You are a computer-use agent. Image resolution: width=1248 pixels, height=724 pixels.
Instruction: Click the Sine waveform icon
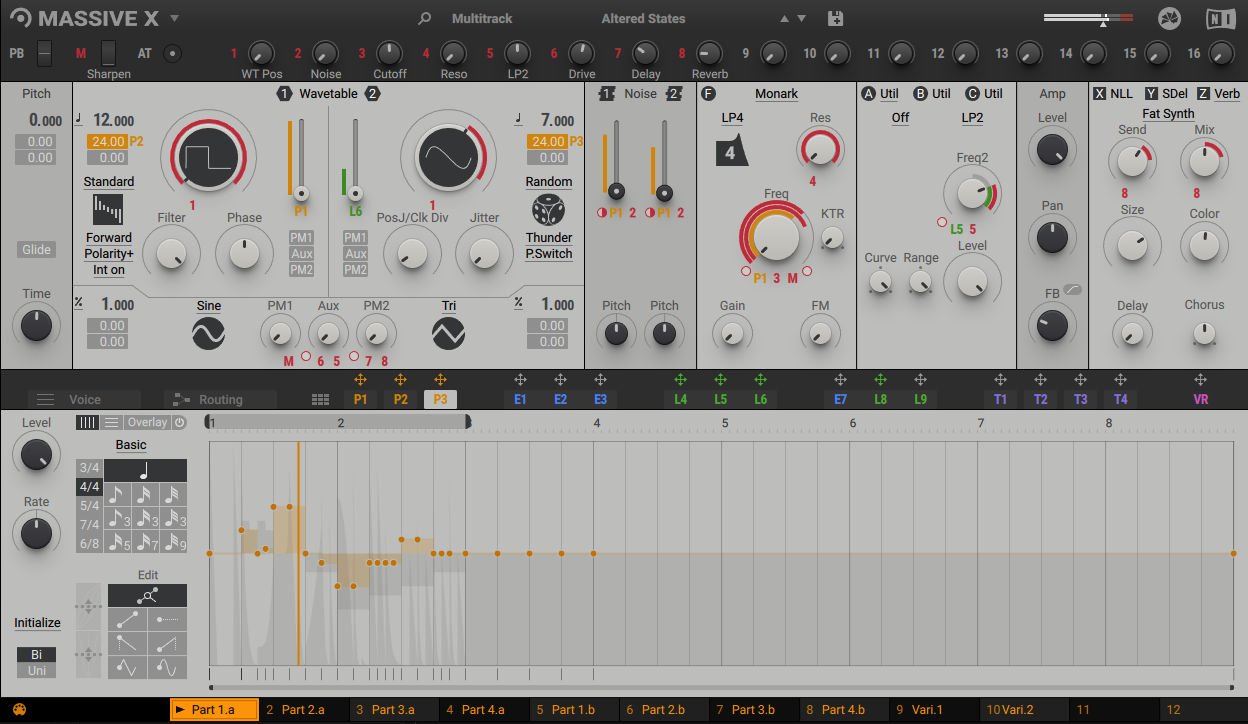(x=209, y=333)
